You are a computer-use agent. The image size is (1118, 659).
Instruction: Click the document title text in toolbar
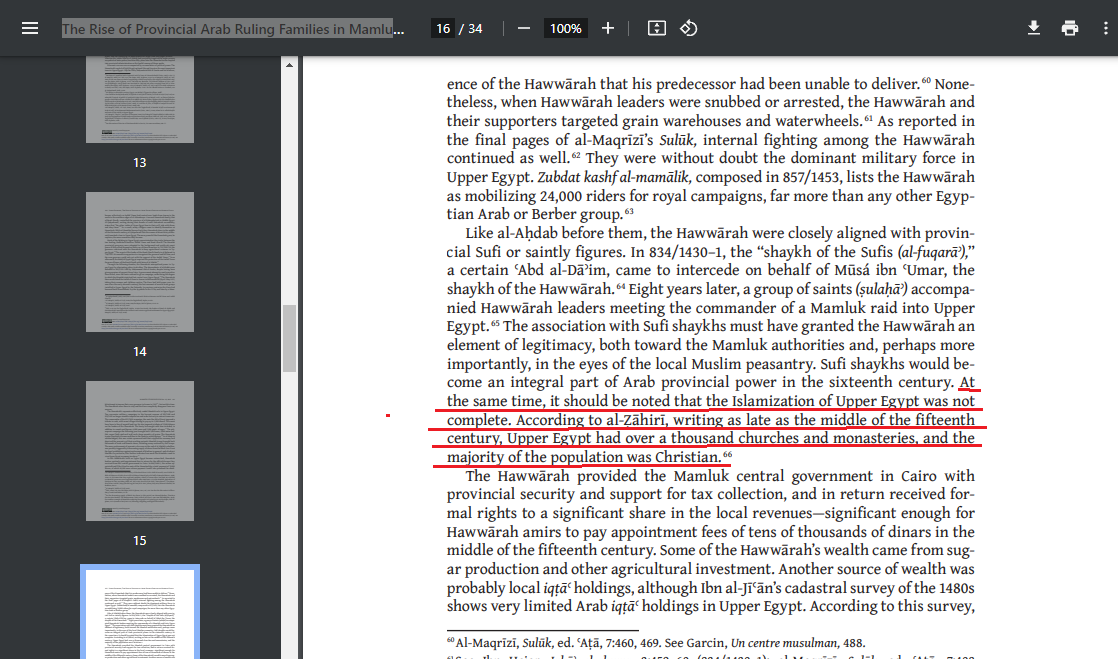(232, 29)
